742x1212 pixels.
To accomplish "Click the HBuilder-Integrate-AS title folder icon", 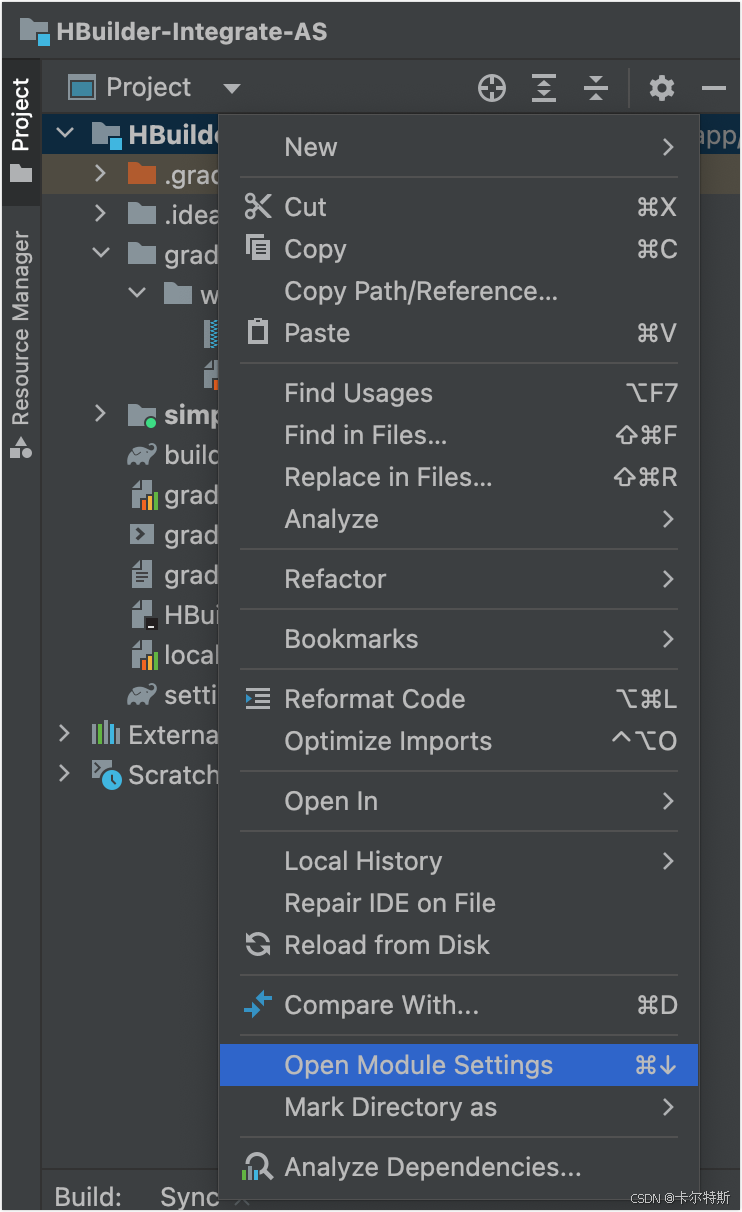I will (x=35, y=32).
